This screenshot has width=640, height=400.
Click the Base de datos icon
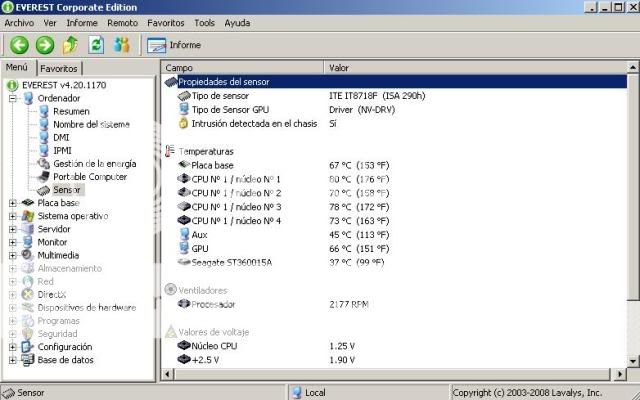pos(28,359)
